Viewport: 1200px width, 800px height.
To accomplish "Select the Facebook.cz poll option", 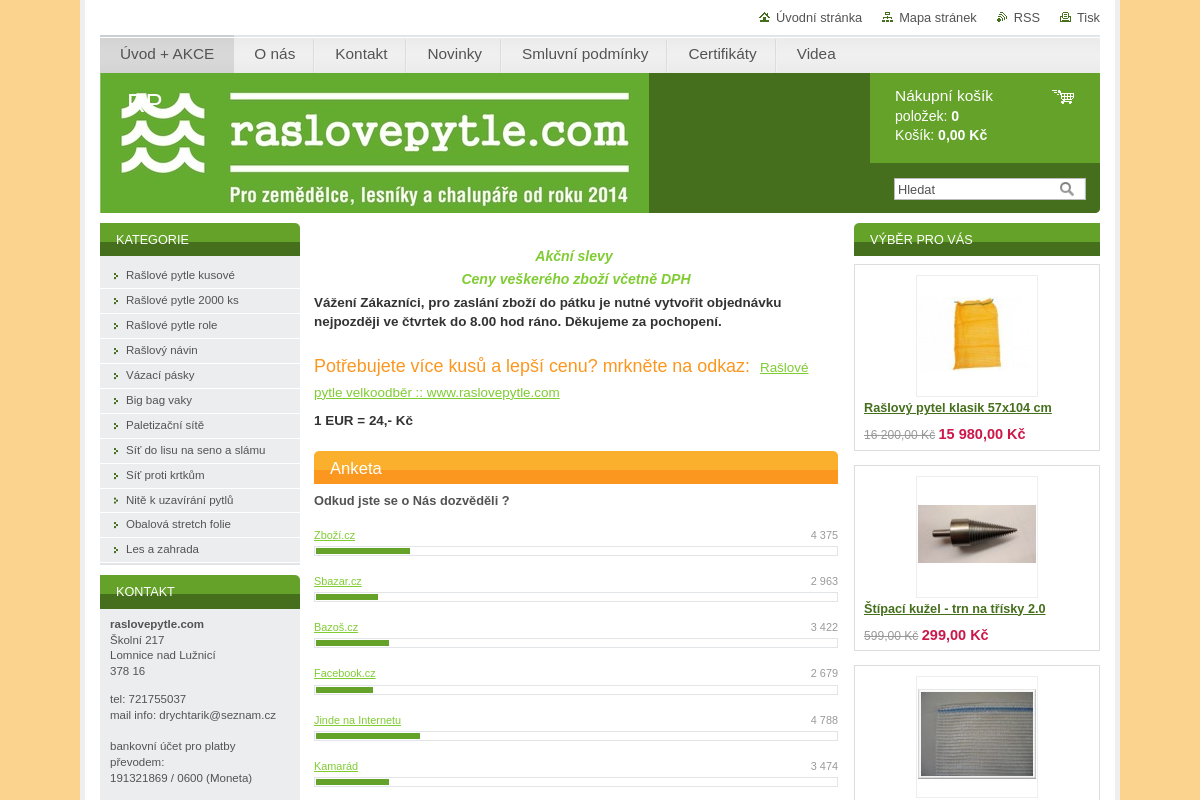I will [344, 673].
